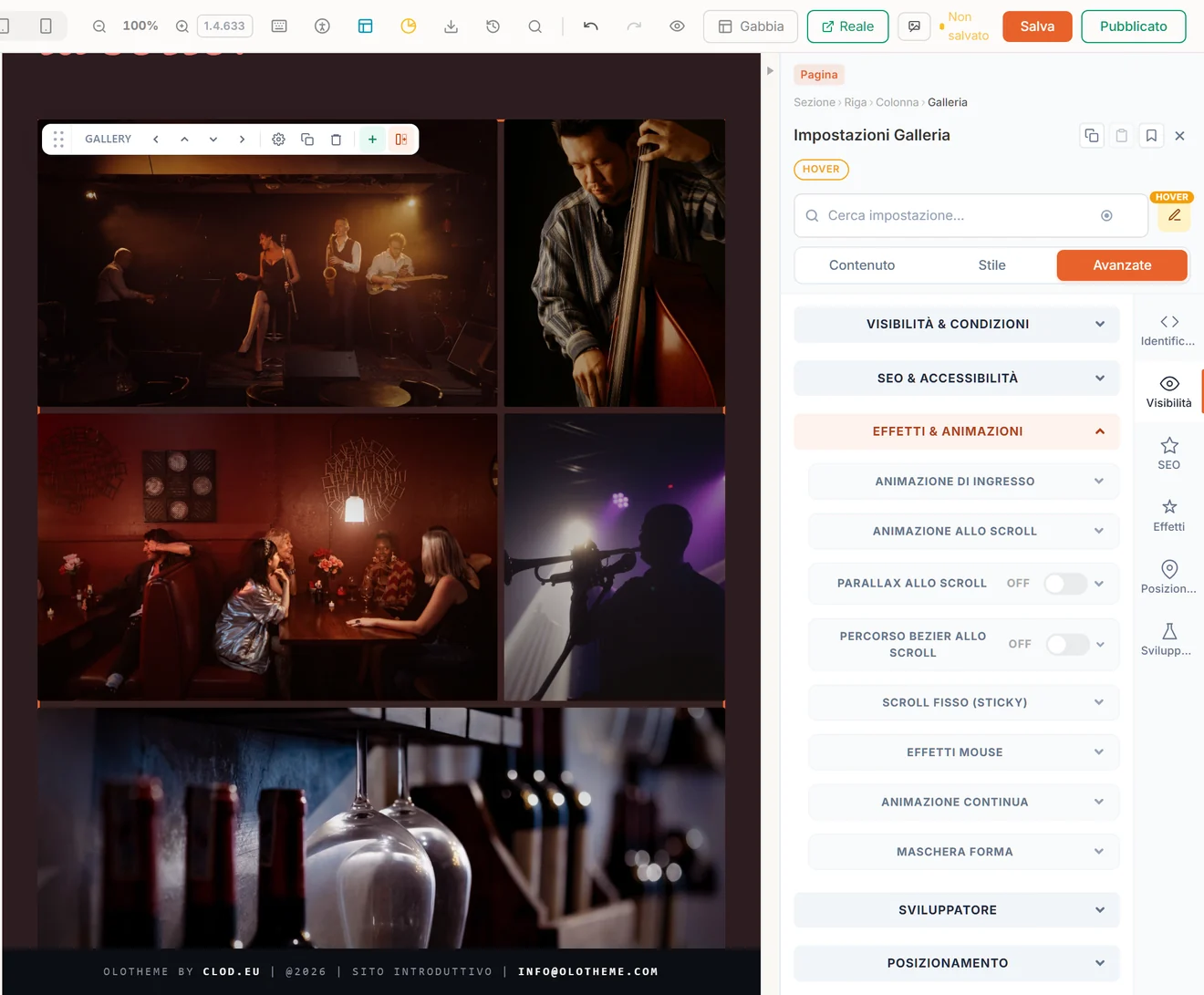Click the Gabbia button

tap(751, 26)
